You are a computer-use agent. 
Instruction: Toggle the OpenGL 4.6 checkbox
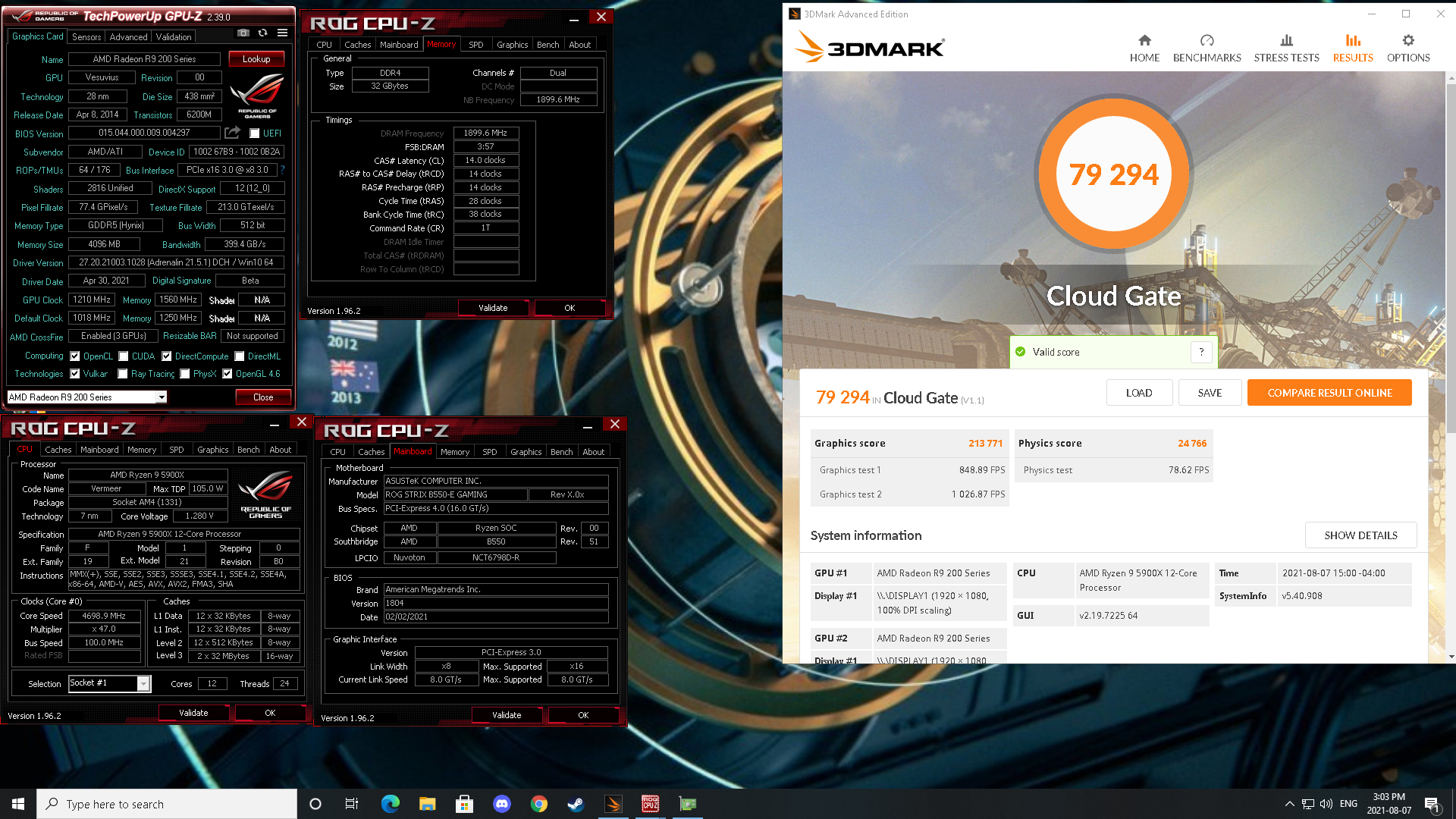pos(227,373)
